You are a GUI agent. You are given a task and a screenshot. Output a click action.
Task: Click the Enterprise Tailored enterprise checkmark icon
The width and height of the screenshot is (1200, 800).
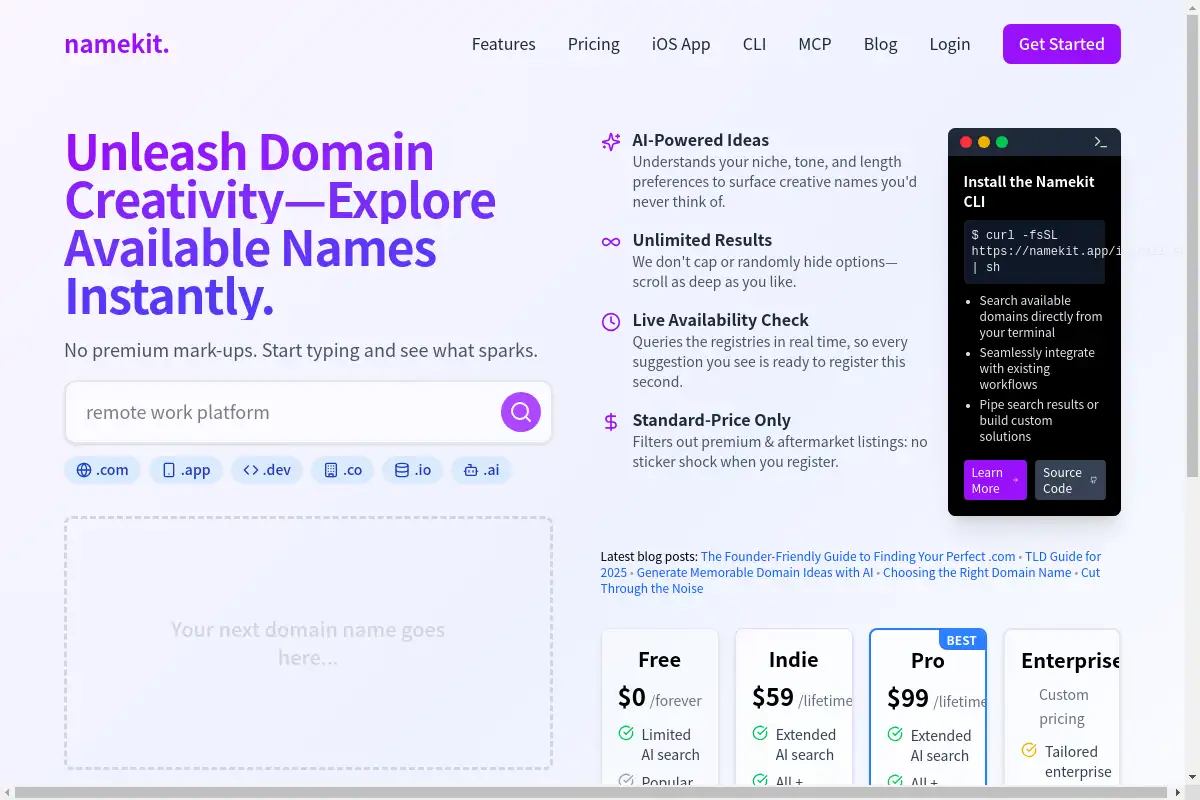[x=1029, y=750]
